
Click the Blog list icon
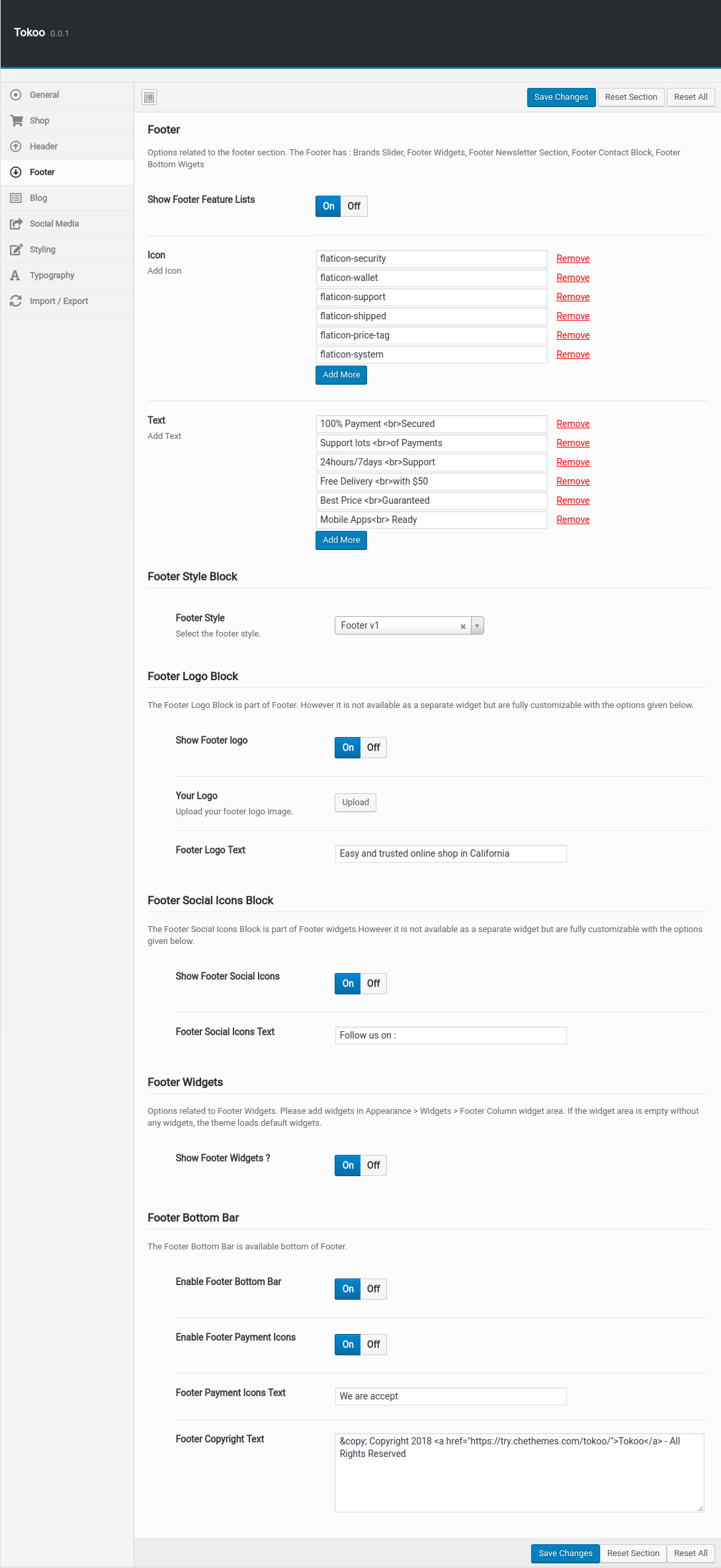pos(16,198)
